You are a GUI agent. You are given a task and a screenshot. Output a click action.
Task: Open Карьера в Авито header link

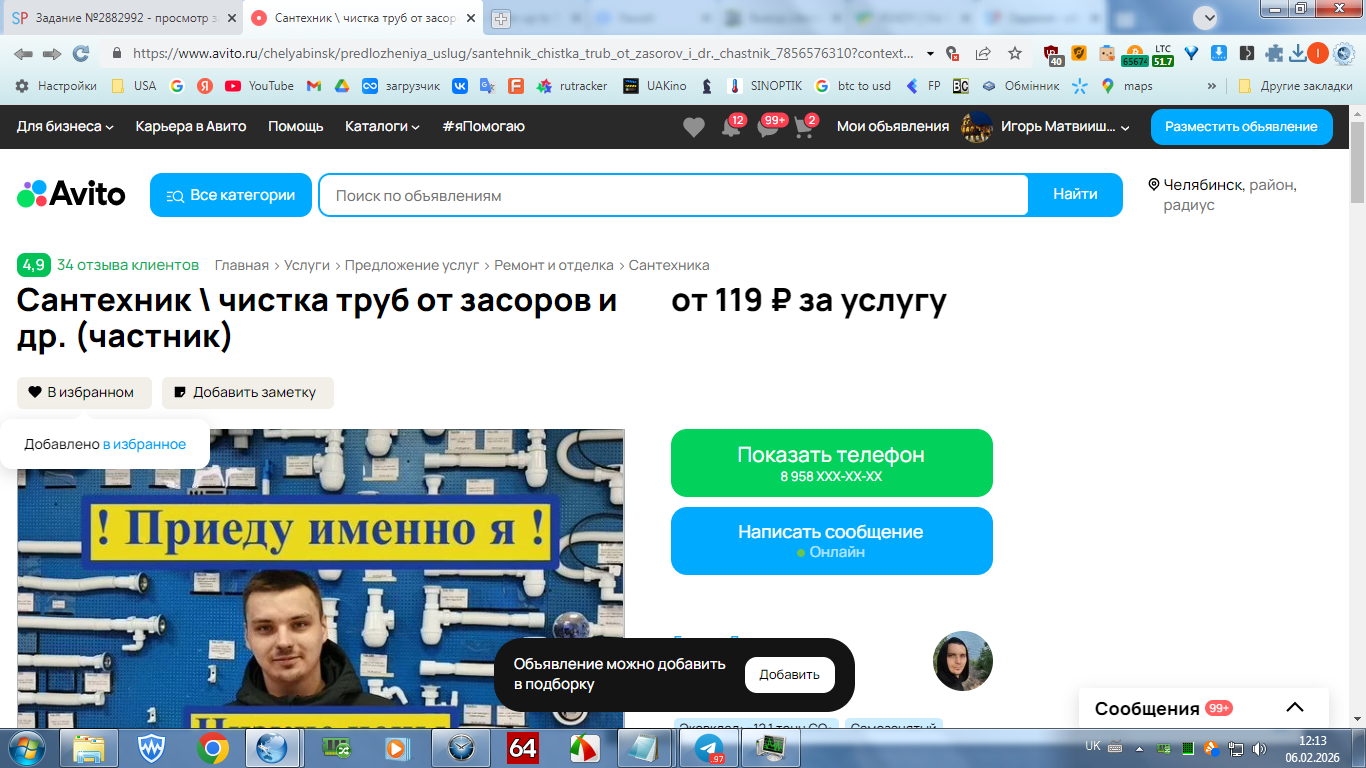pyautogui.click(x=191, y=127)
